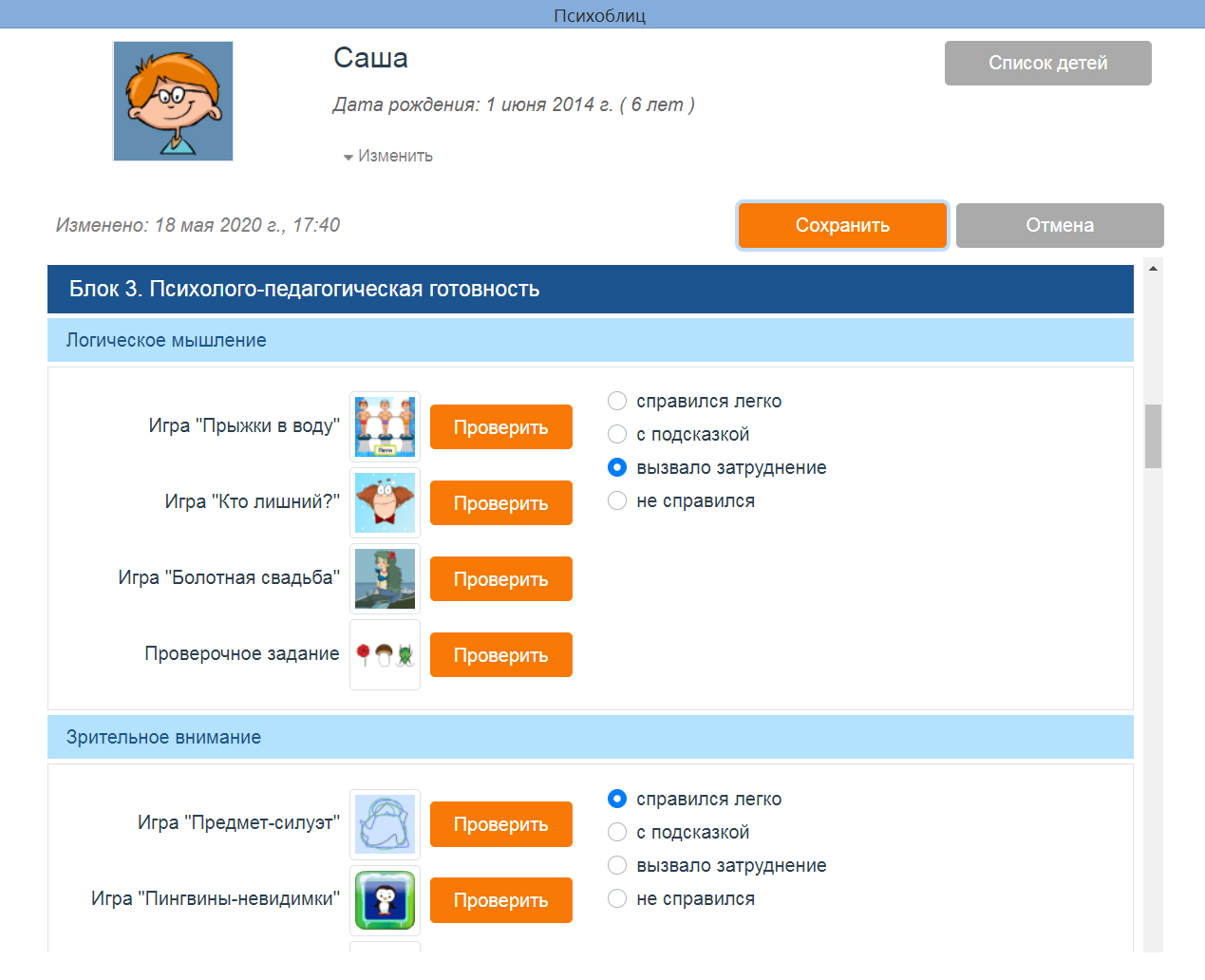Select "справился легко" for Логическое мышление

click(x=617, y=401)
